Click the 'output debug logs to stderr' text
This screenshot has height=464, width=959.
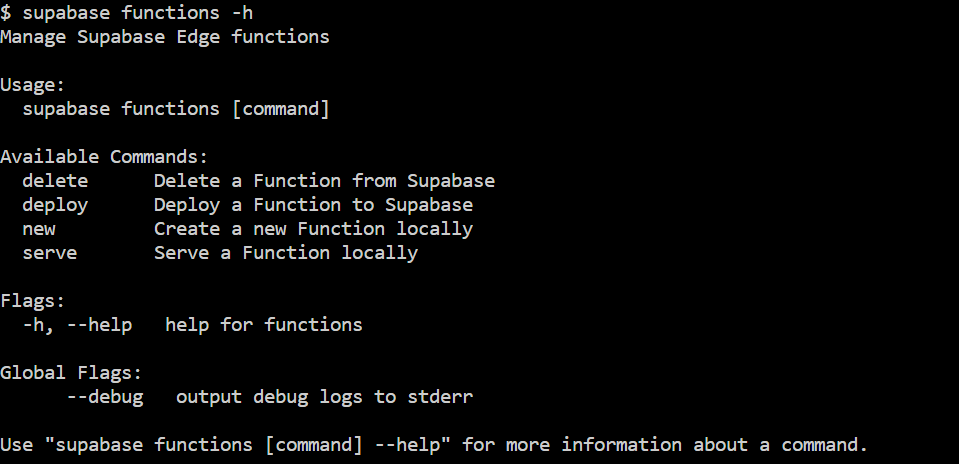click(x=324, y=397)
